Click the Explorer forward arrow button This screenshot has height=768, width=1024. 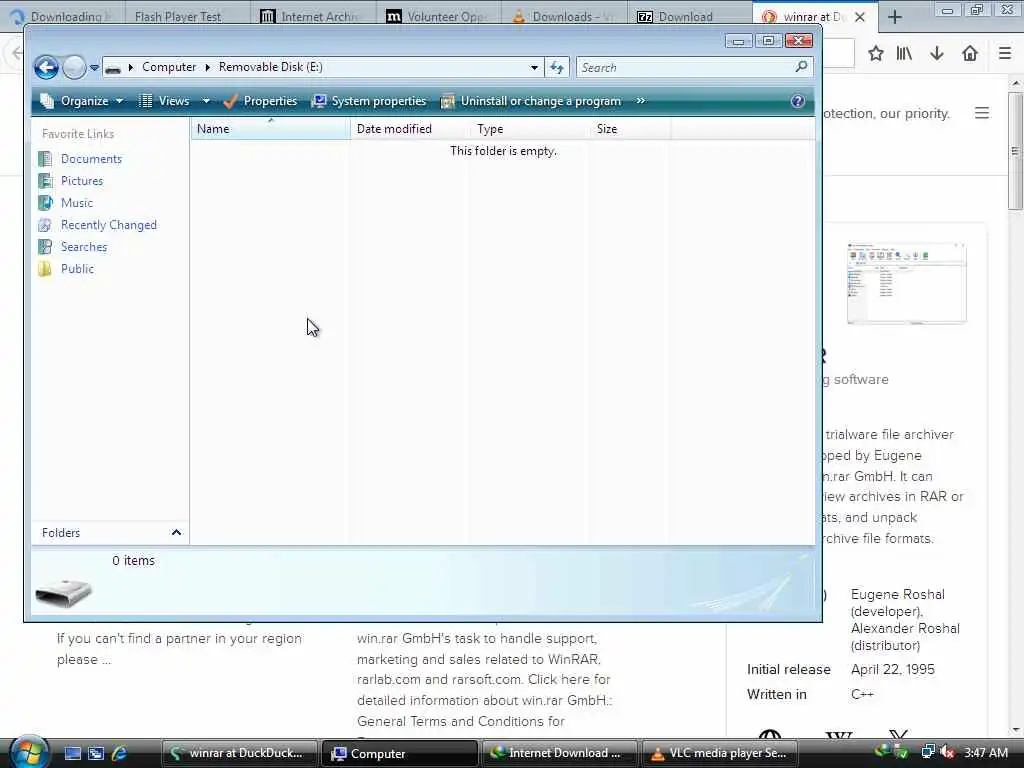[x=74, y=67]
